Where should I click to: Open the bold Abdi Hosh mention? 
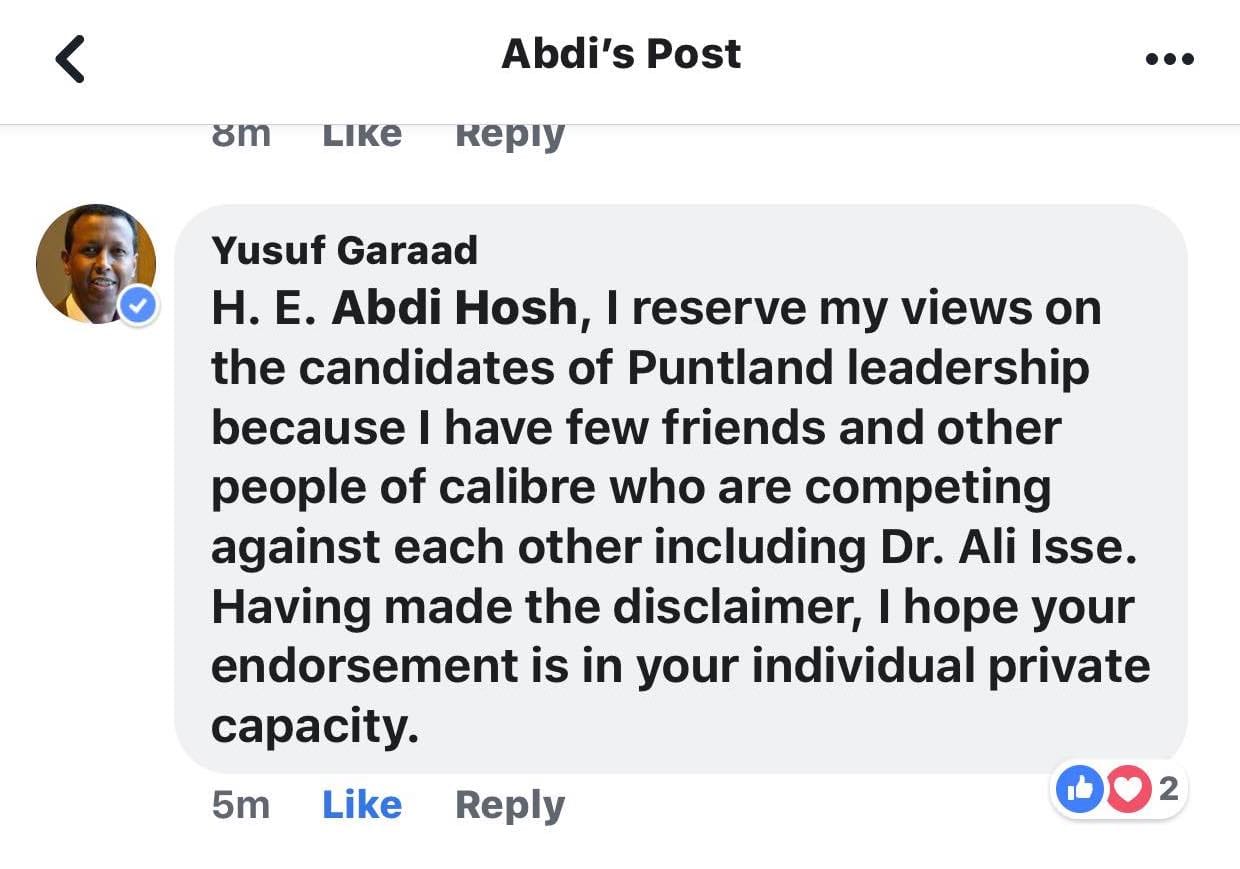[x=455, y=309]
